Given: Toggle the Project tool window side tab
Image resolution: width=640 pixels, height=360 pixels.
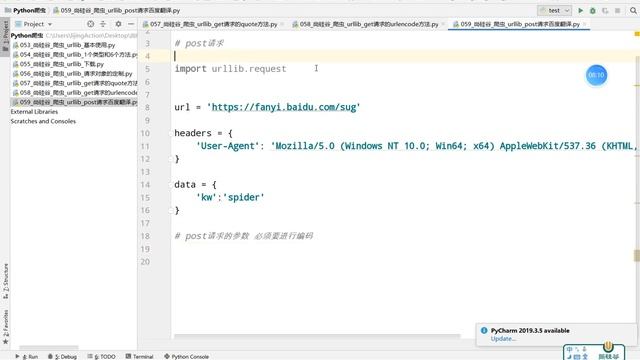Looking at the screenshot, I should [x=5, y=36].
